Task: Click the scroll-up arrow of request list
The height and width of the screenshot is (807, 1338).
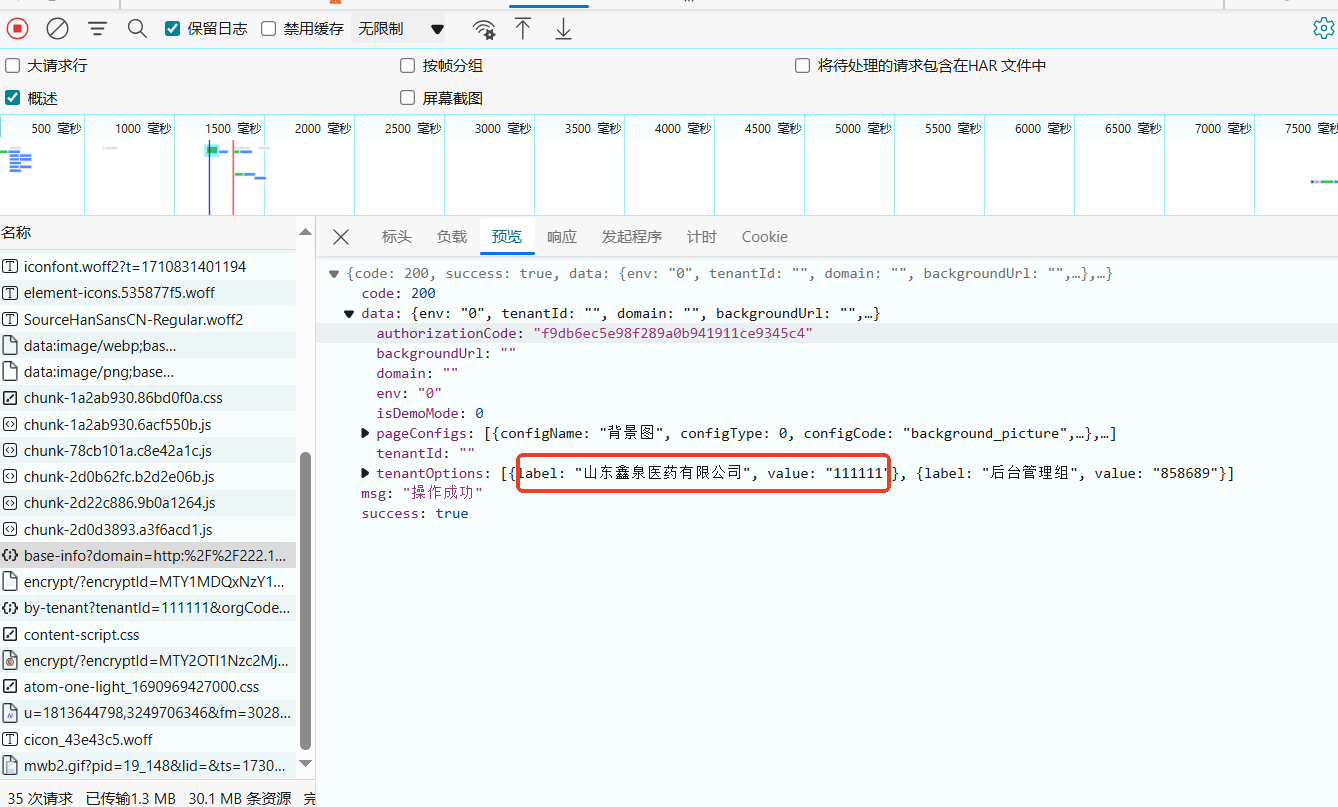Action: pos(306,232)
